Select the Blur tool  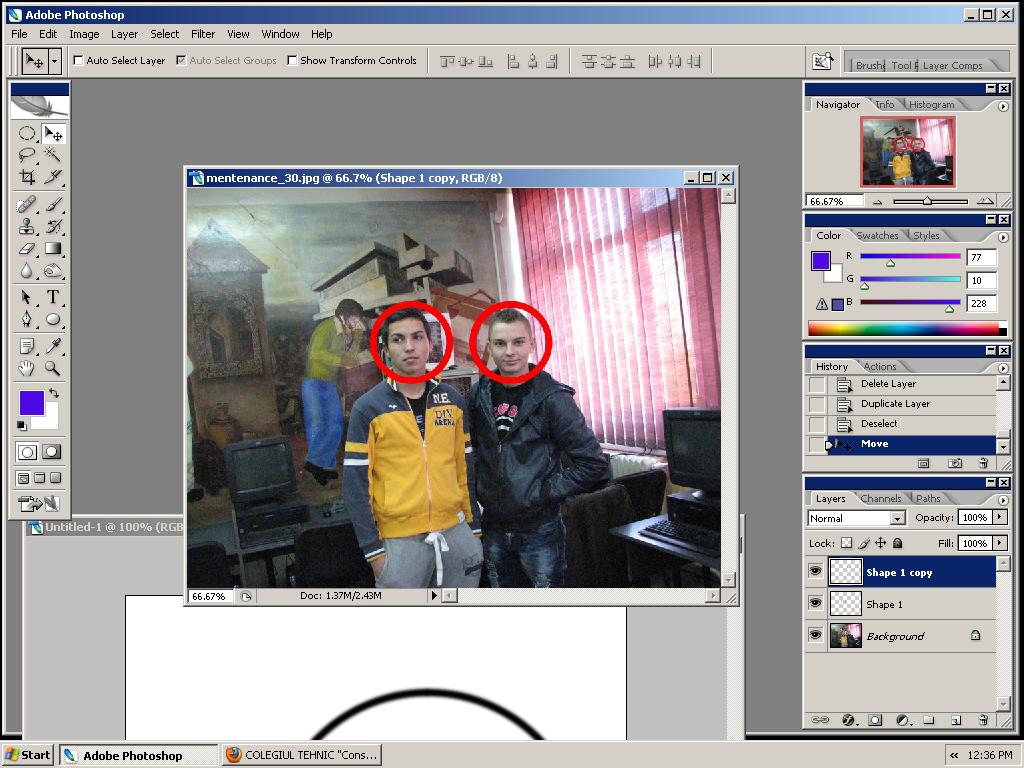[26, 270]
